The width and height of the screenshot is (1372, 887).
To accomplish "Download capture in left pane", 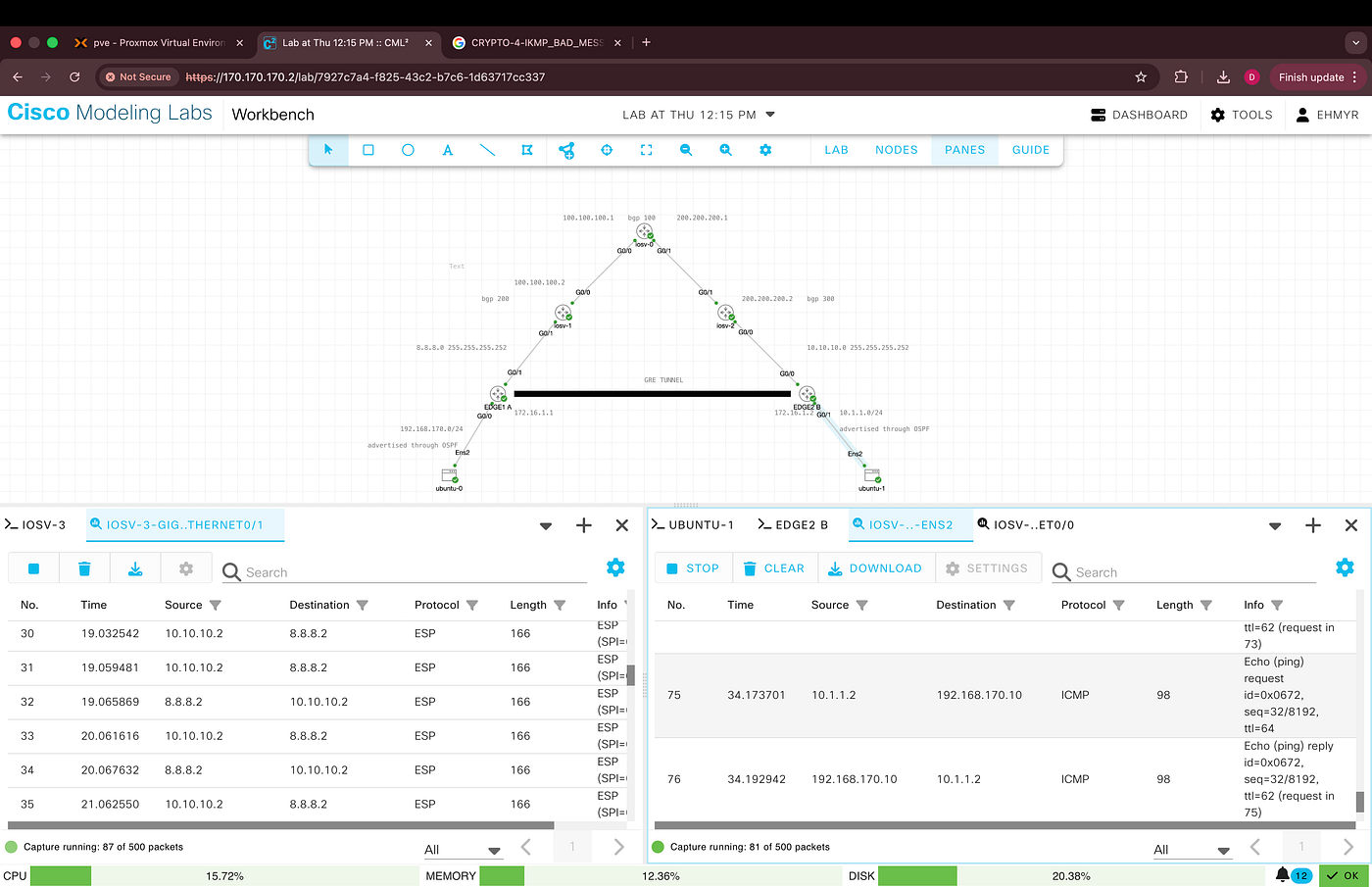I will pos(135,568).
